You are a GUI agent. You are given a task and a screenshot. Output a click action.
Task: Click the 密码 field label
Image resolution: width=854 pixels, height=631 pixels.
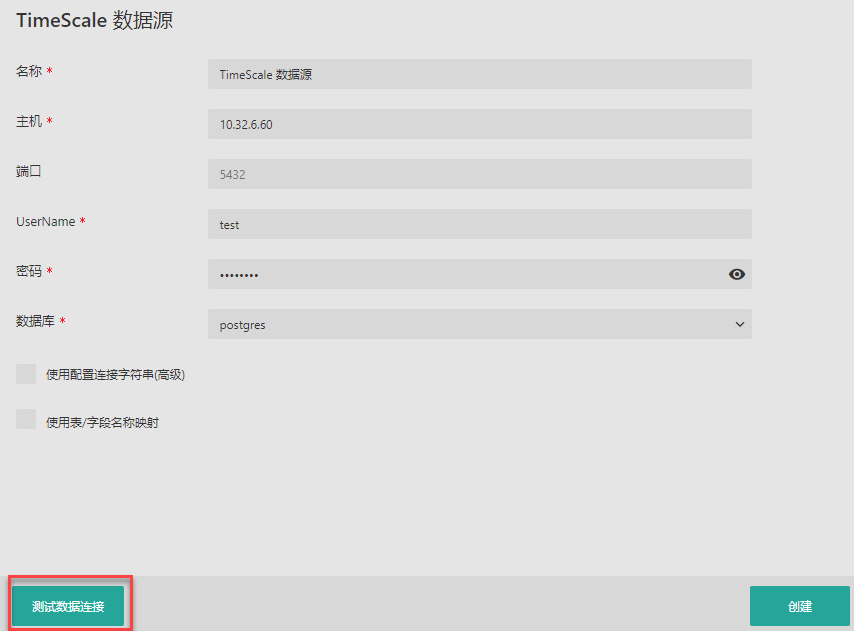(x=28, y=271)
